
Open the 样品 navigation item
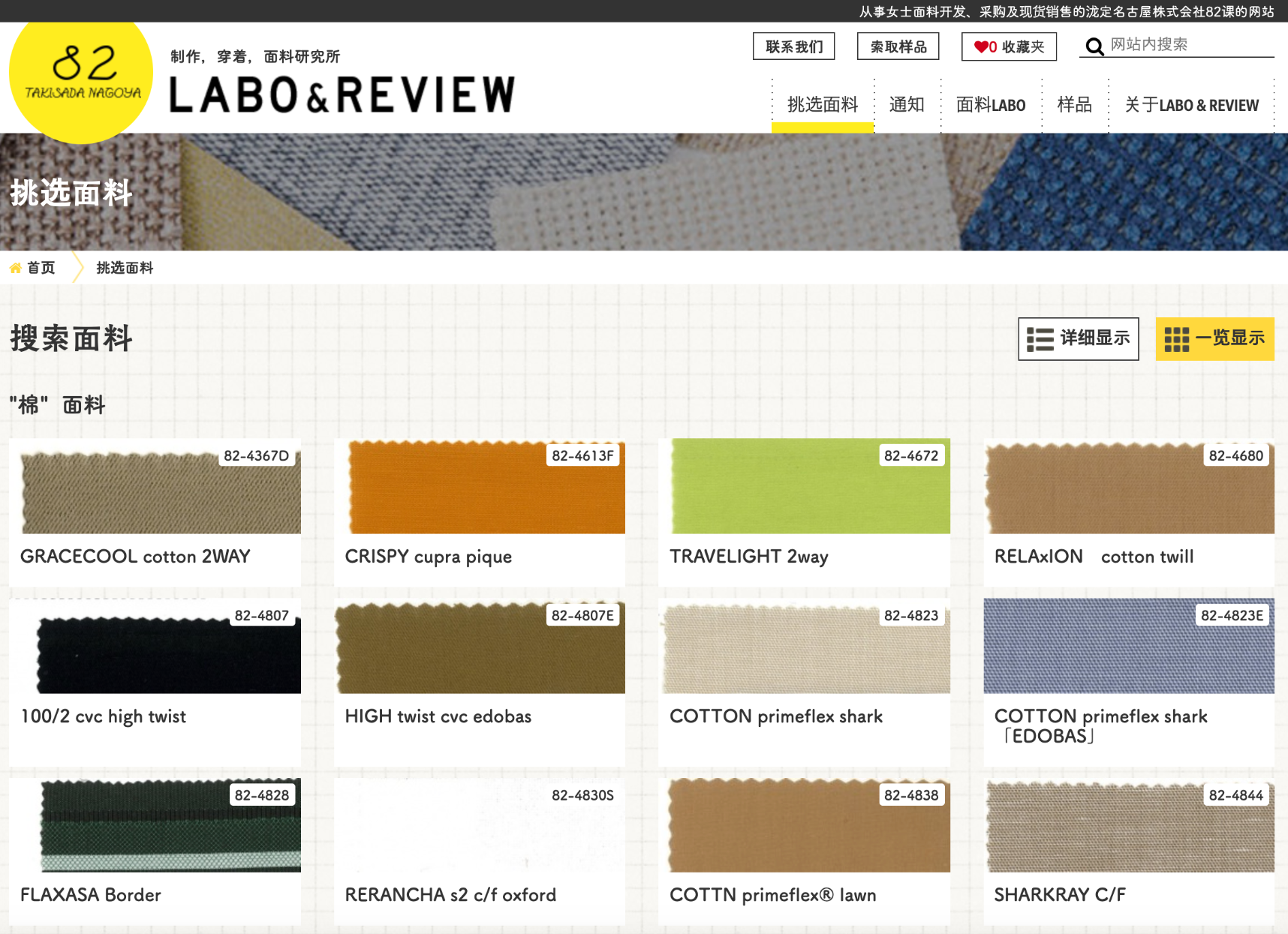pos(1074,105)
